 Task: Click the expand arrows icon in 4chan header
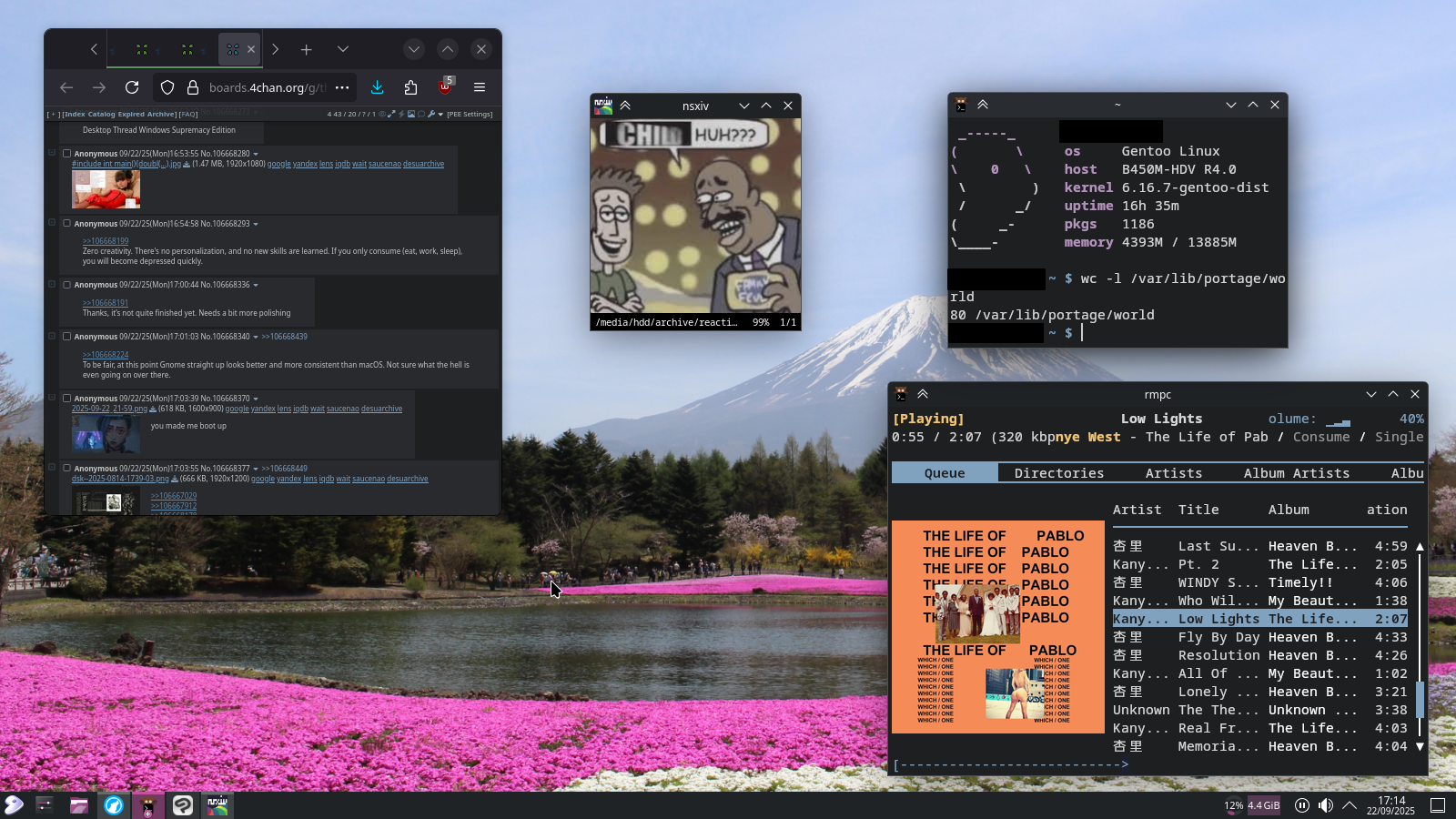(x=391, y=114)
